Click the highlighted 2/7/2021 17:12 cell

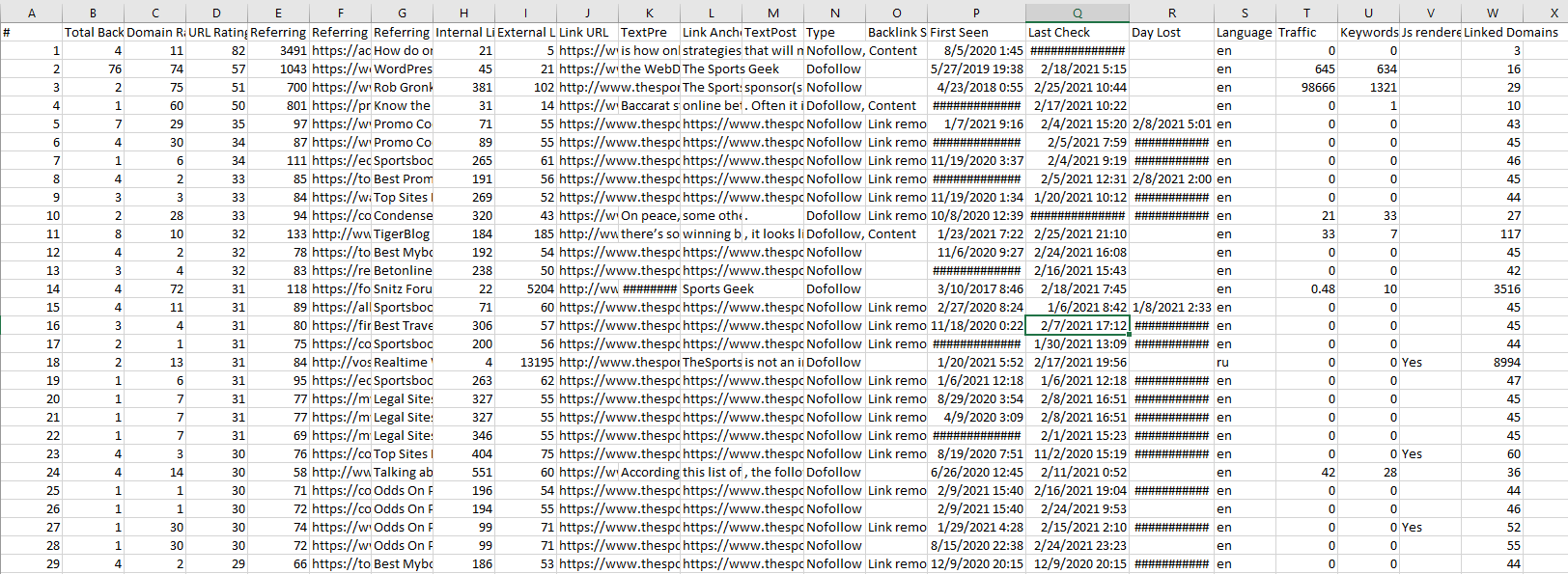coord(1078,325)
